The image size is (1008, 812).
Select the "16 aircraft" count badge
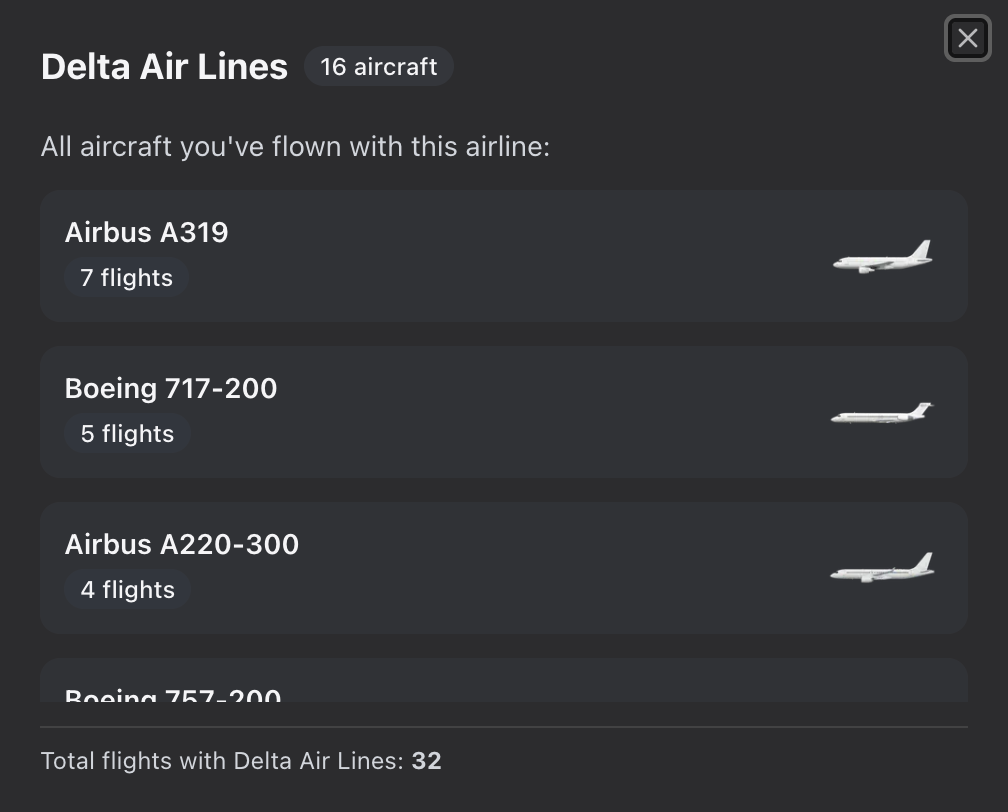(378, 67)
